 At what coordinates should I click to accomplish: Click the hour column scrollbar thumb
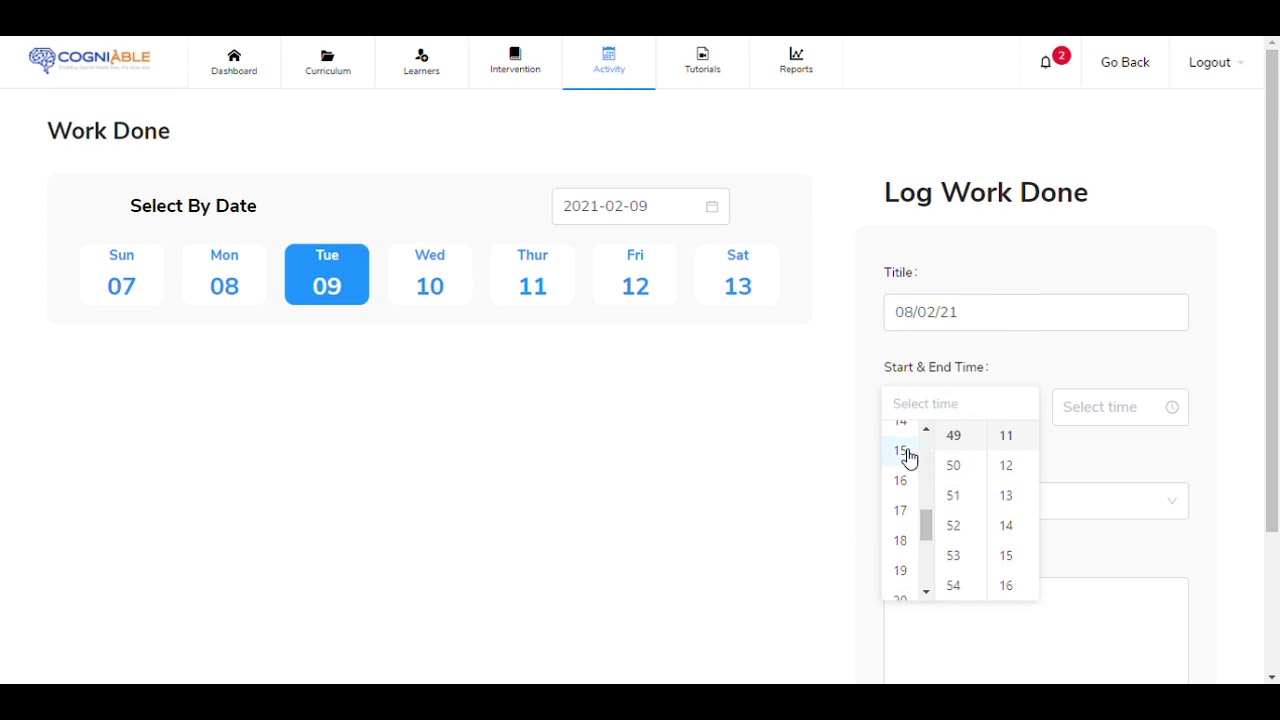(x=926, y=525)
